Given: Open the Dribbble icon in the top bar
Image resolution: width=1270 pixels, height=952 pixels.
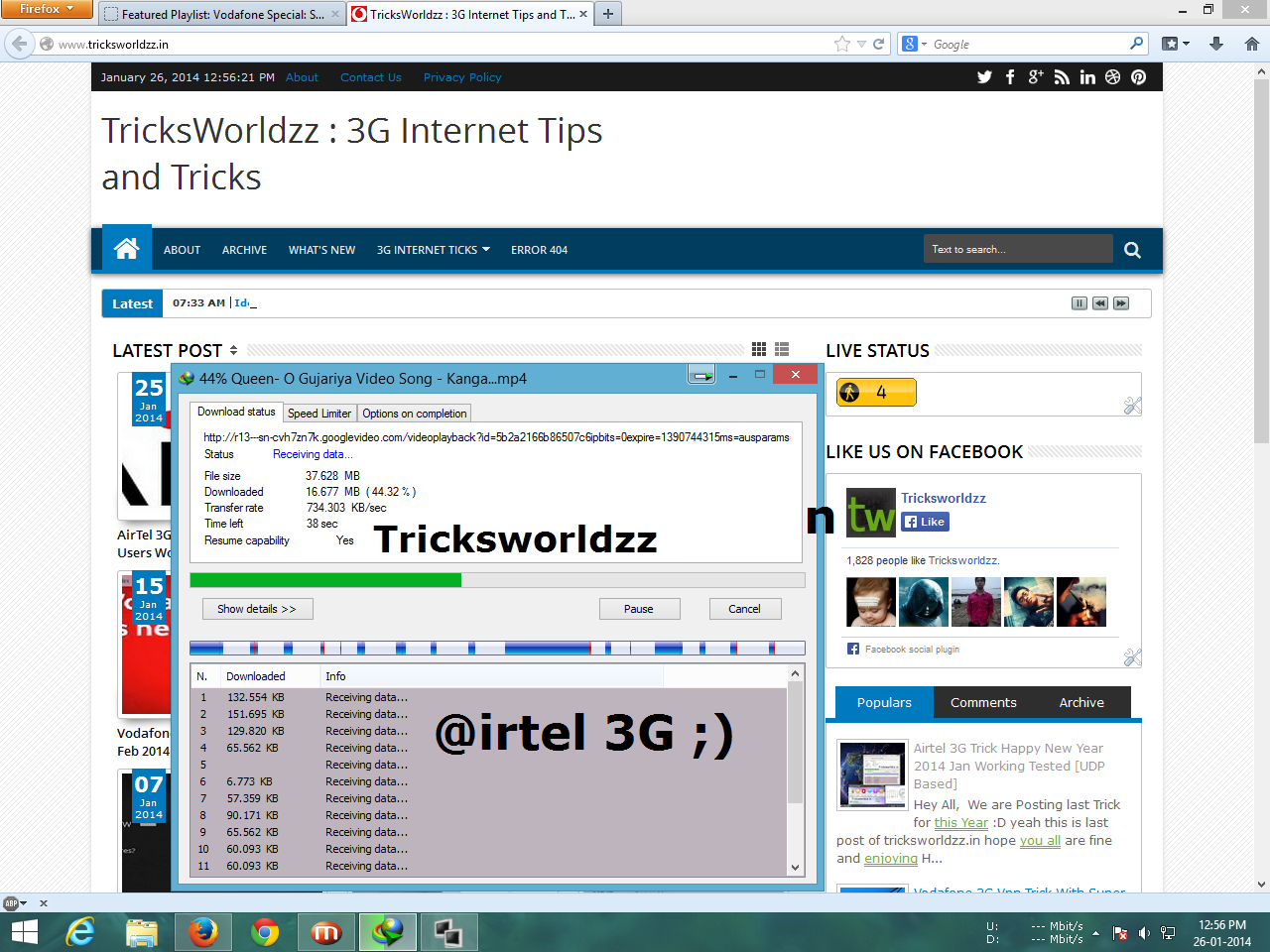Looking at the screenshot, I should pos(1113,77).
